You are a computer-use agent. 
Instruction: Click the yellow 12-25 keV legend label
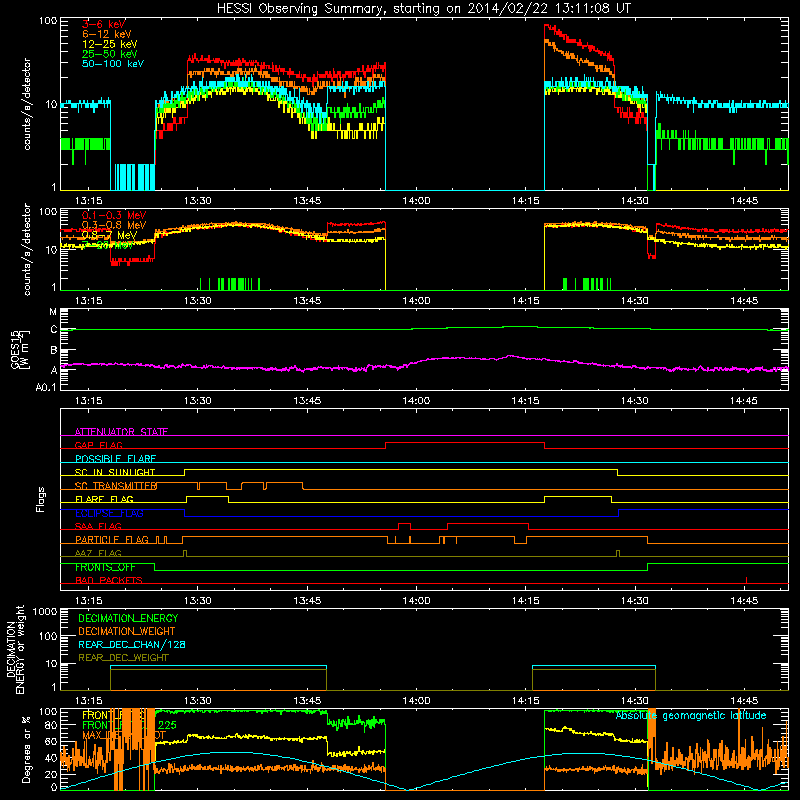110,44
